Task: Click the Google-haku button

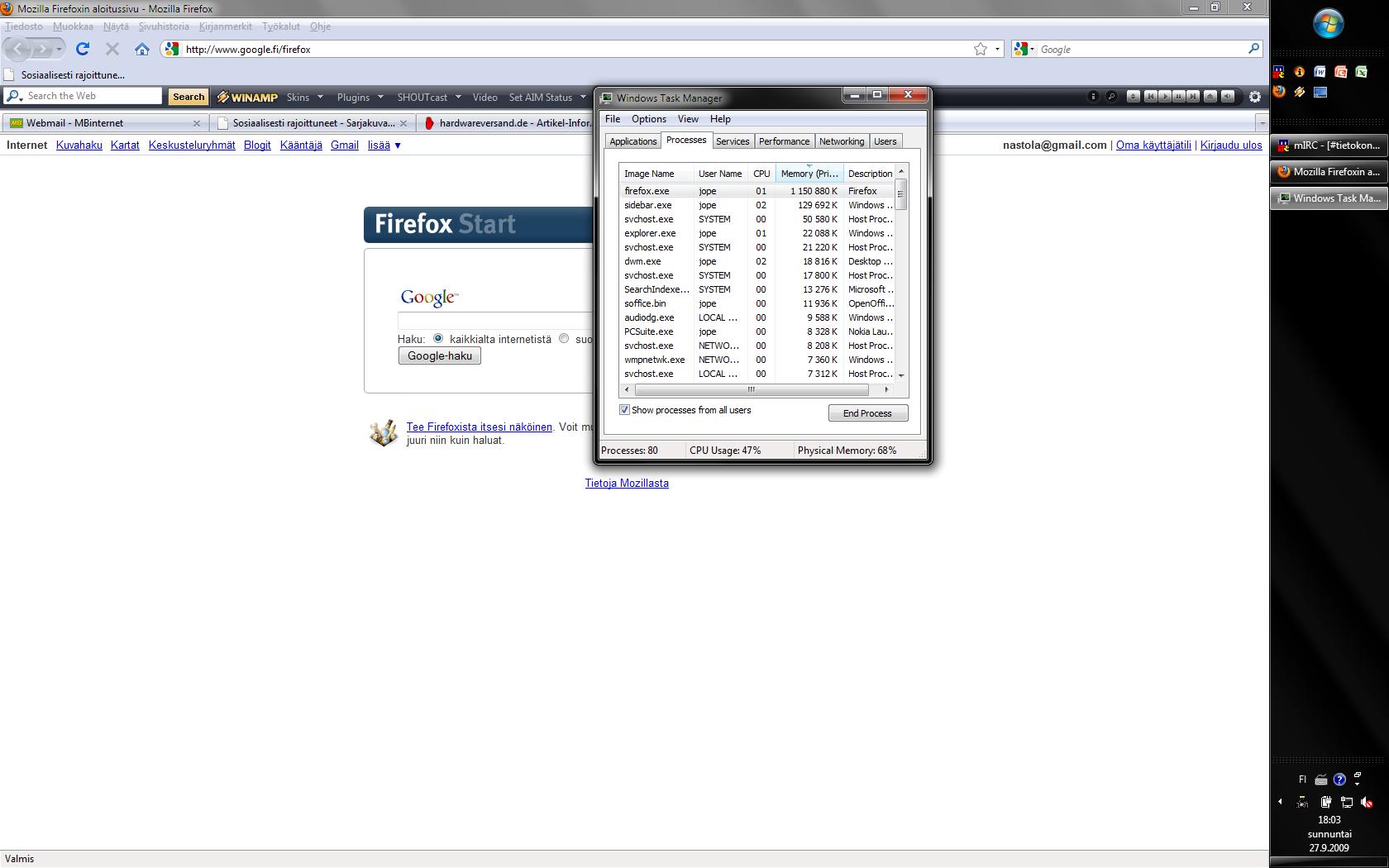Action: click(440, 356)
